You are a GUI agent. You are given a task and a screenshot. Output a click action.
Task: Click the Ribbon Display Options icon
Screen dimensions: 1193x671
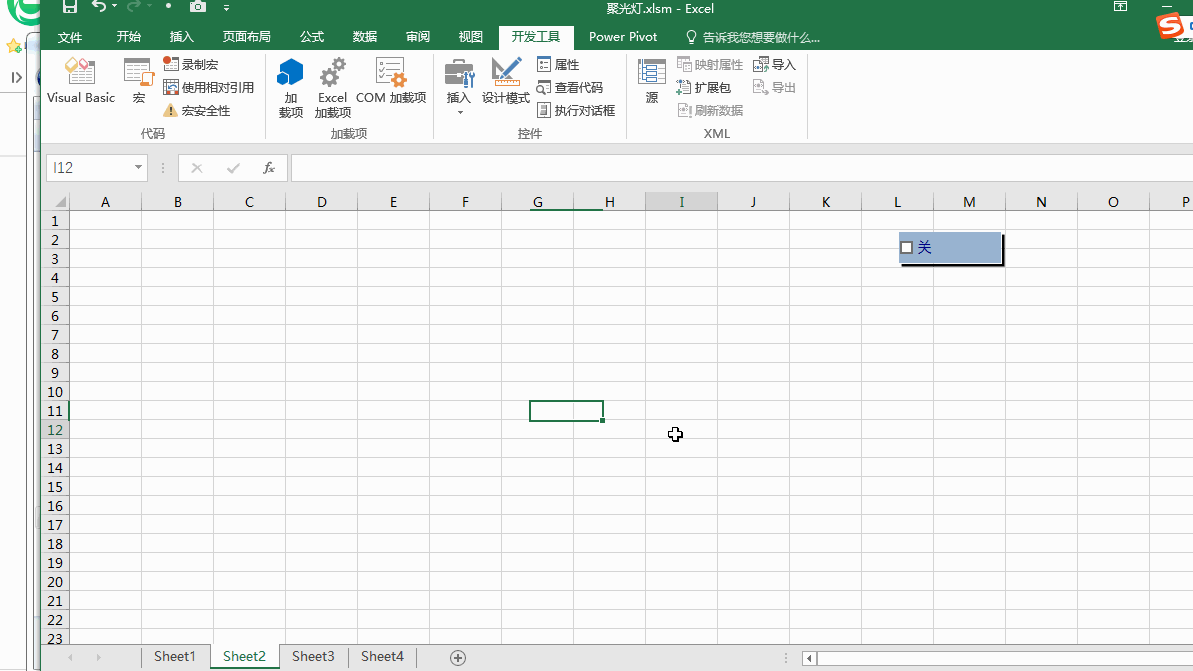[1120, 6]
